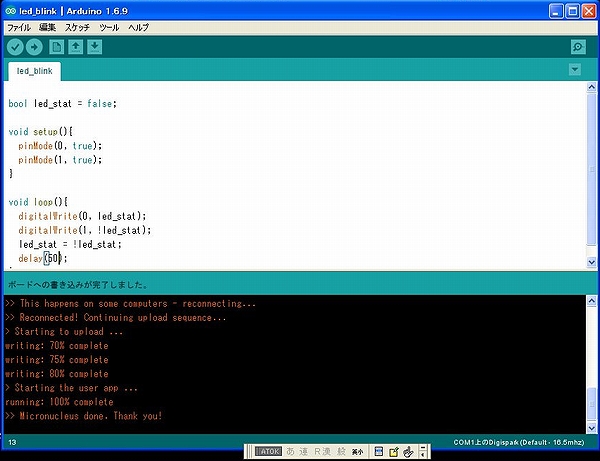
Task: Click the Verify checkmark button
Action: (x=15, y=47)
